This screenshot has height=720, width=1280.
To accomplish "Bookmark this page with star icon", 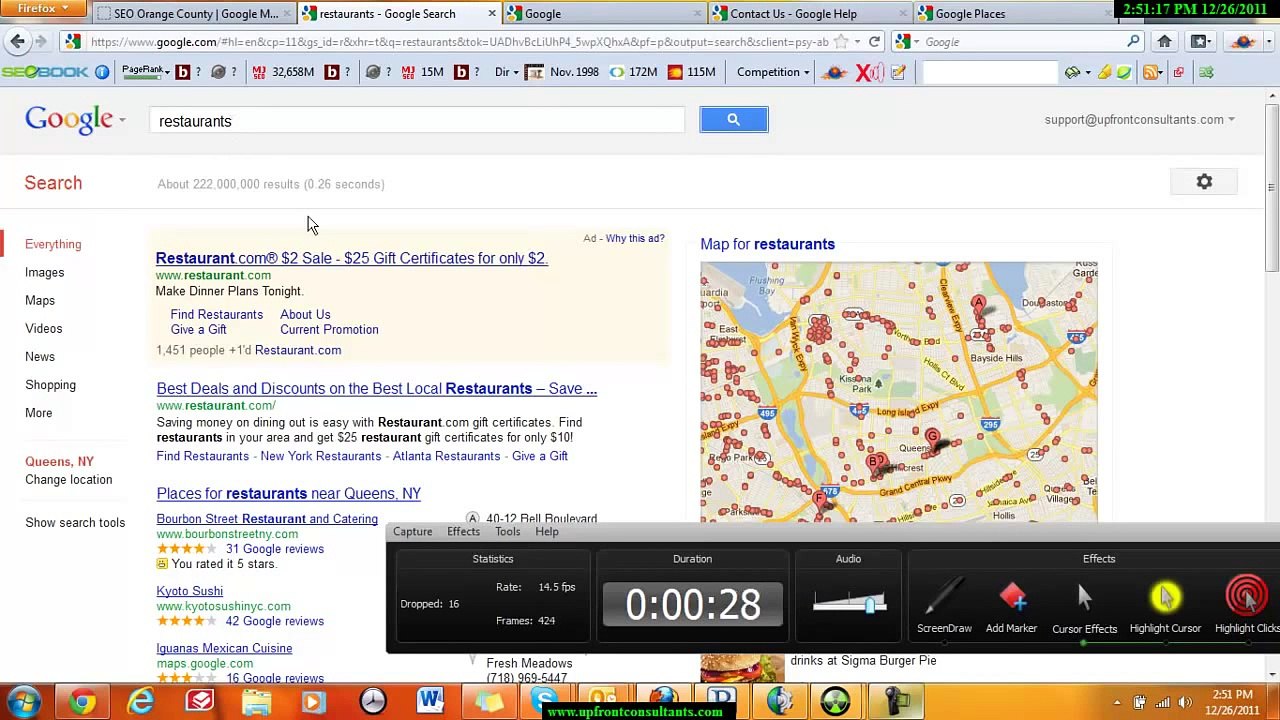I will click(x=841, y=42).
